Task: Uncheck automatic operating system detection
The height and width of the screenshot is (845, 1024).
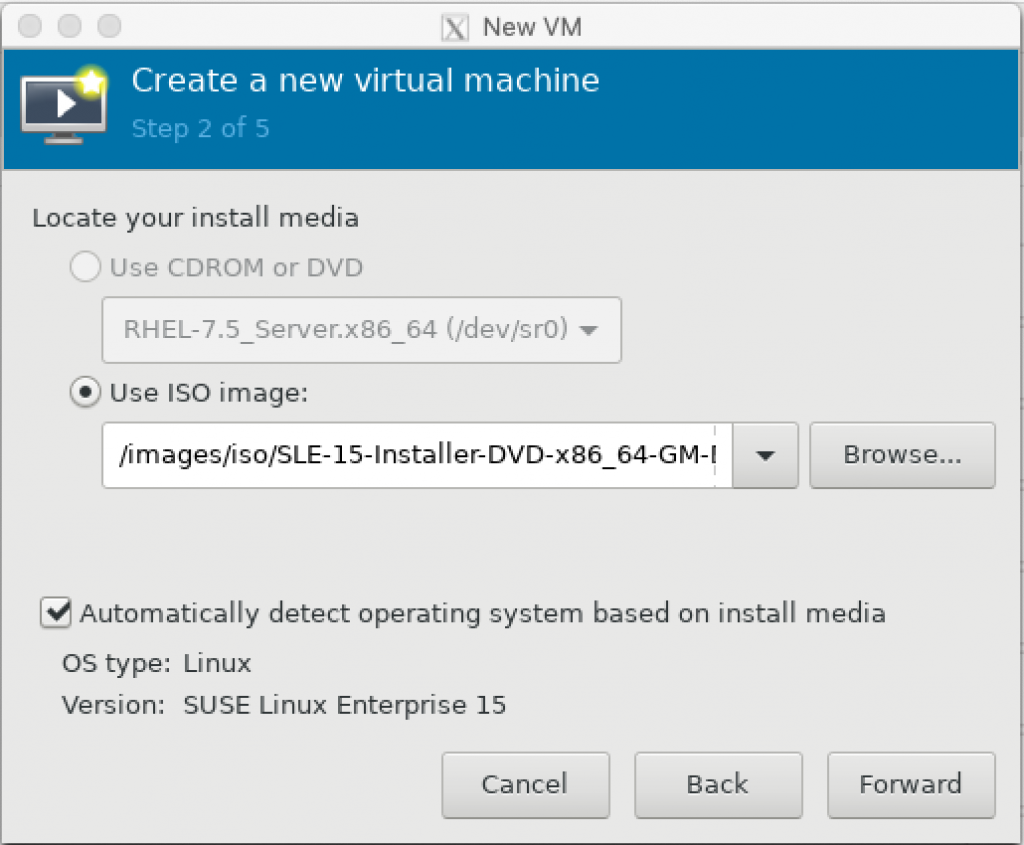Action: pos(55,613)
